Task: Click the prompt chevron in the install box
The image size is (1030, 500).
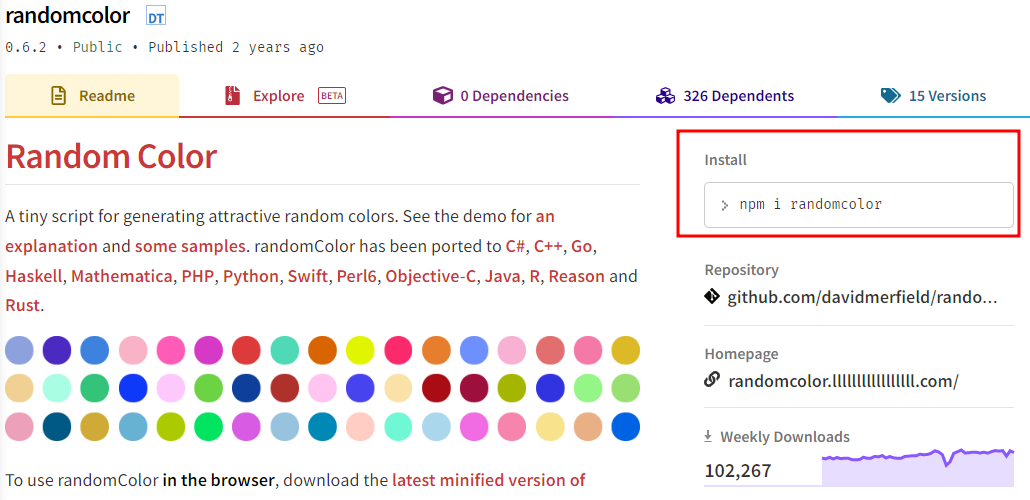Action: (725, 205)
